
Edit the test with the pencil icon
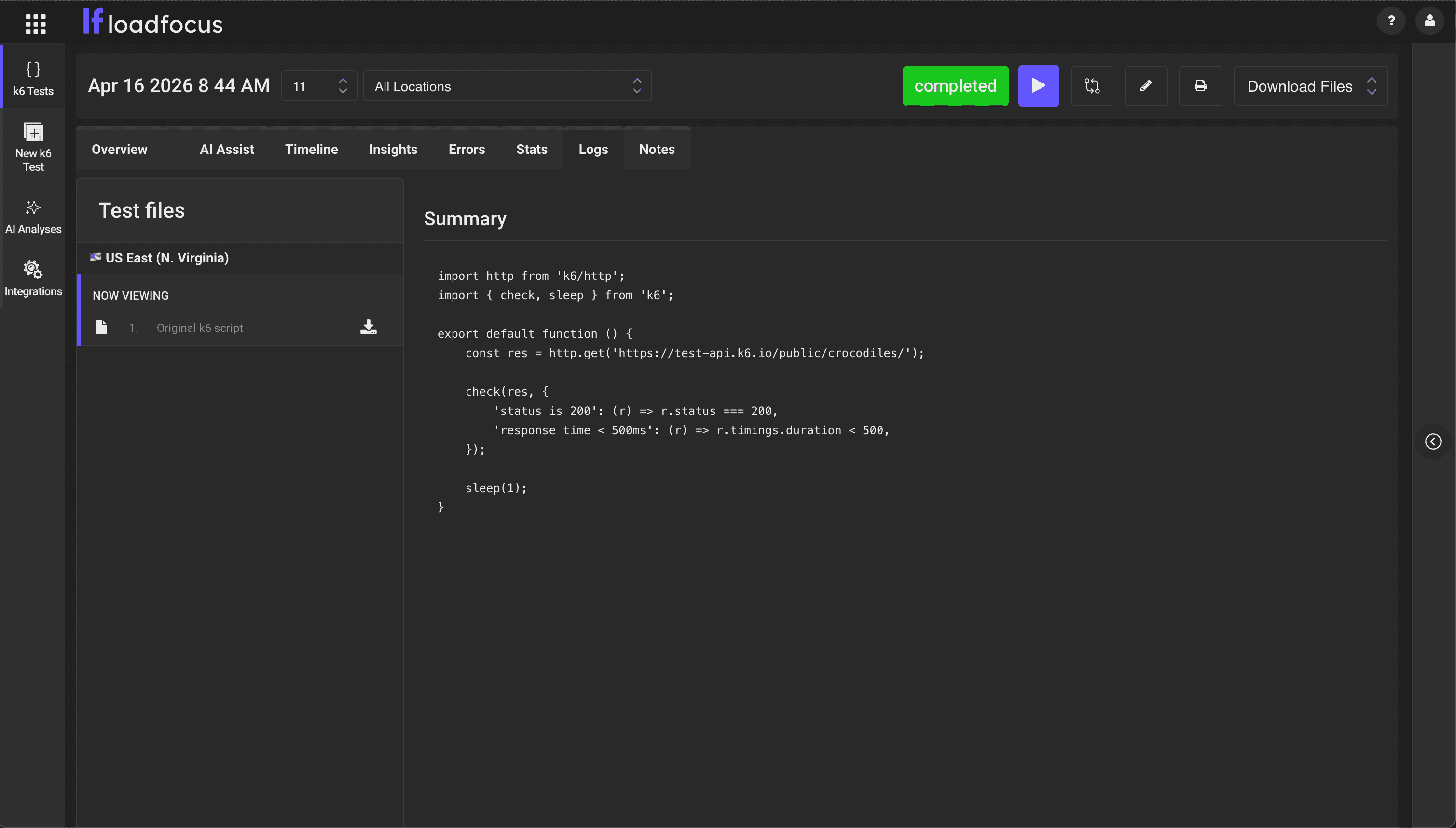(x=1146, y=86)
